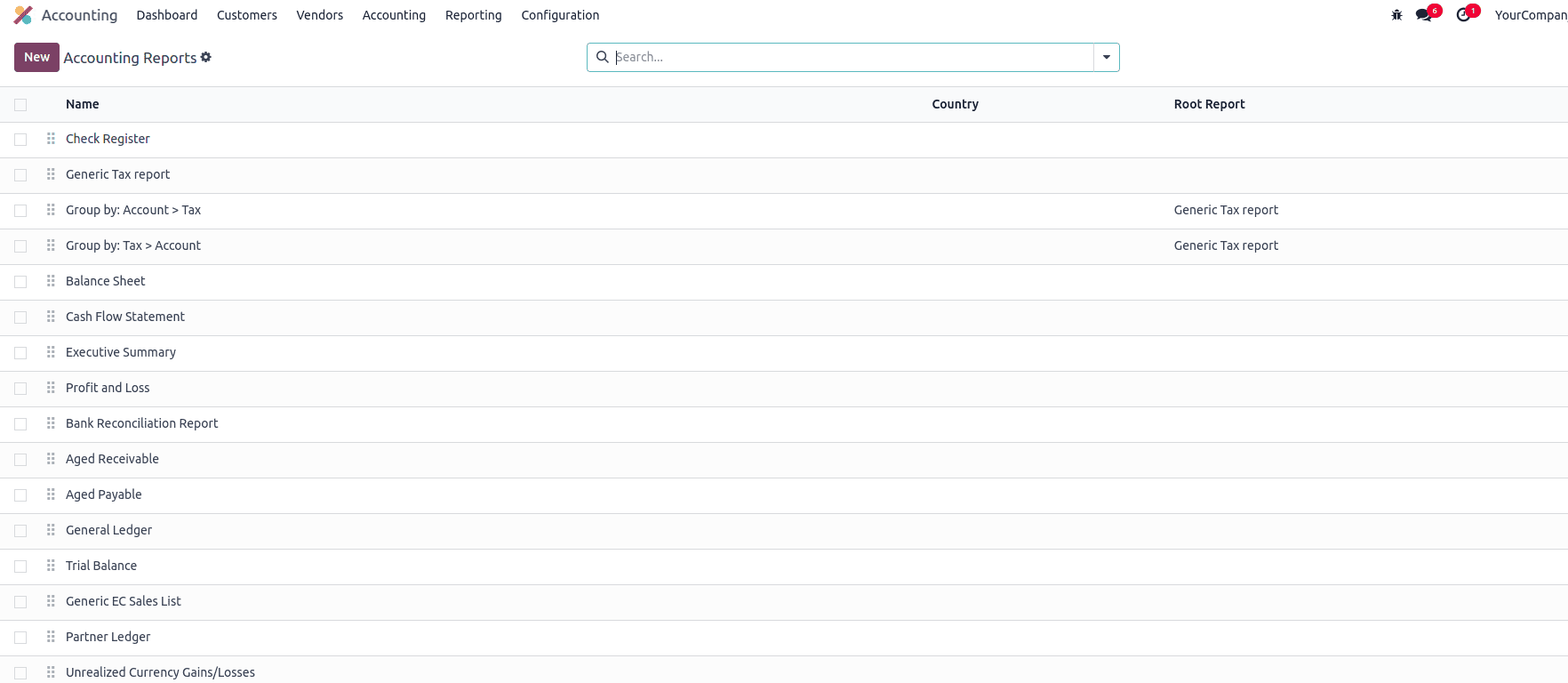
Task: Open the YourCompany user menu
Action: click(1531, 15)
